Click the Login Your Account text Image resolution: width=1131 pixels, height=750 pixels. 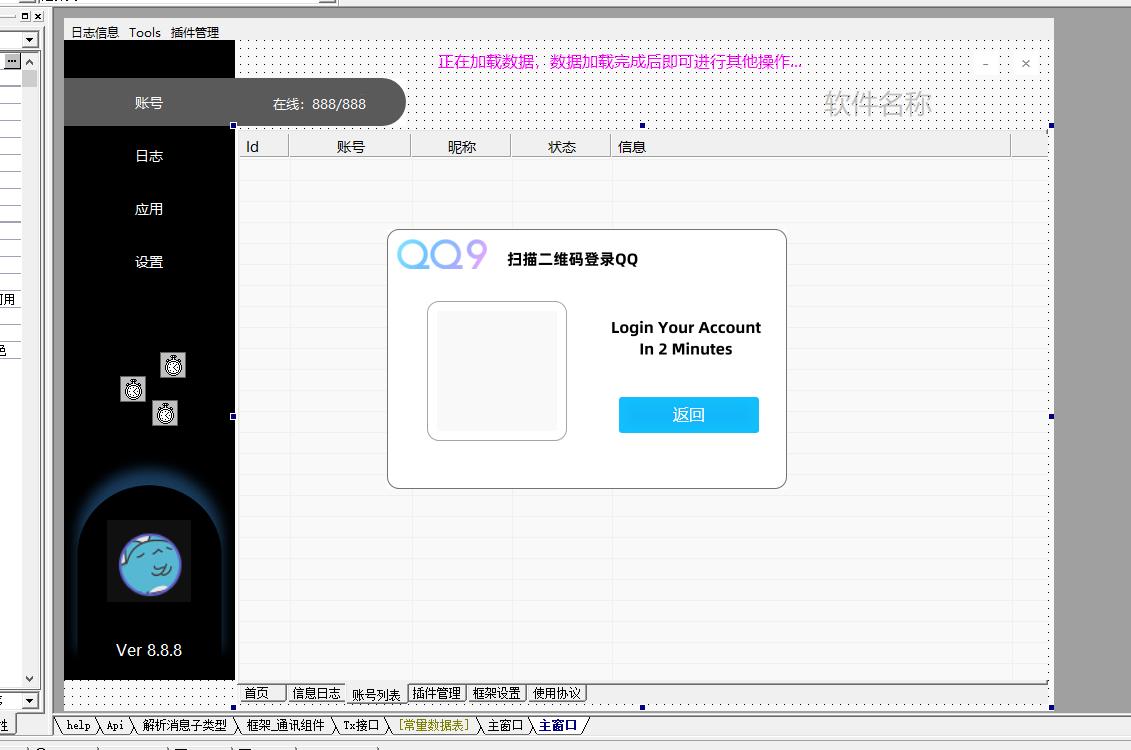[686, 327]
